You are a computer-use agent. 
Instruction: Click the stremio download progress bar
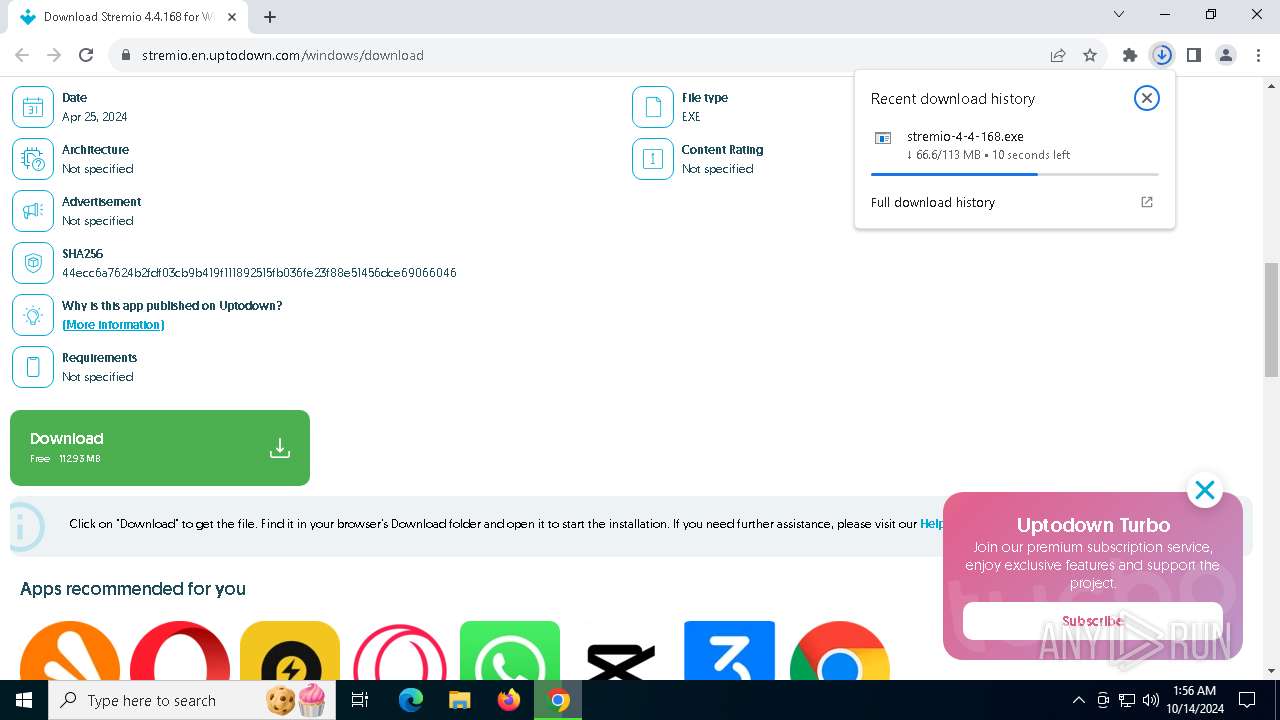click(x=1014, y=174)
